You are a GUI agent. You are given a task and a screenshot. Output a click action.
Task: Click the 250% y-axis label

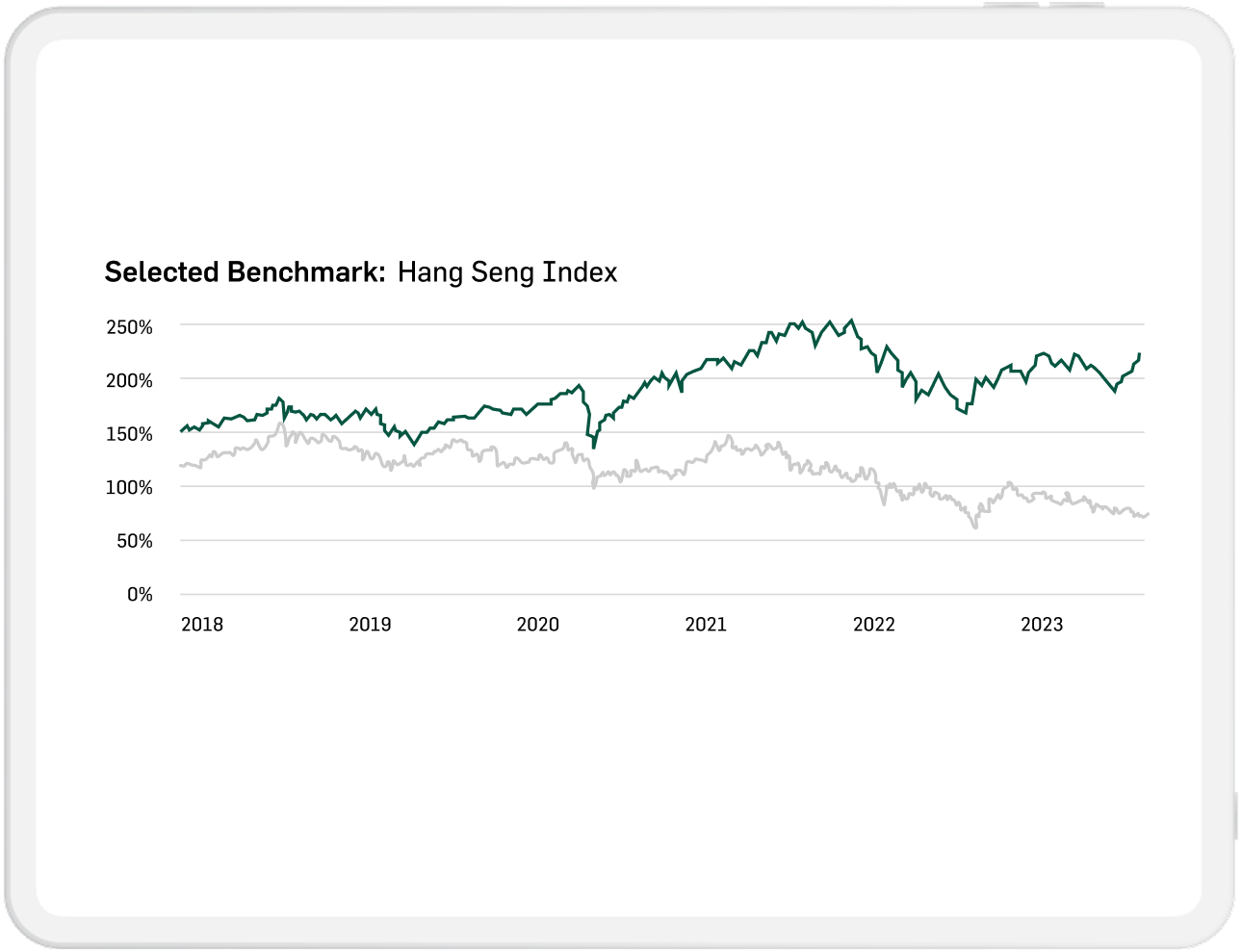coord(129,327)
